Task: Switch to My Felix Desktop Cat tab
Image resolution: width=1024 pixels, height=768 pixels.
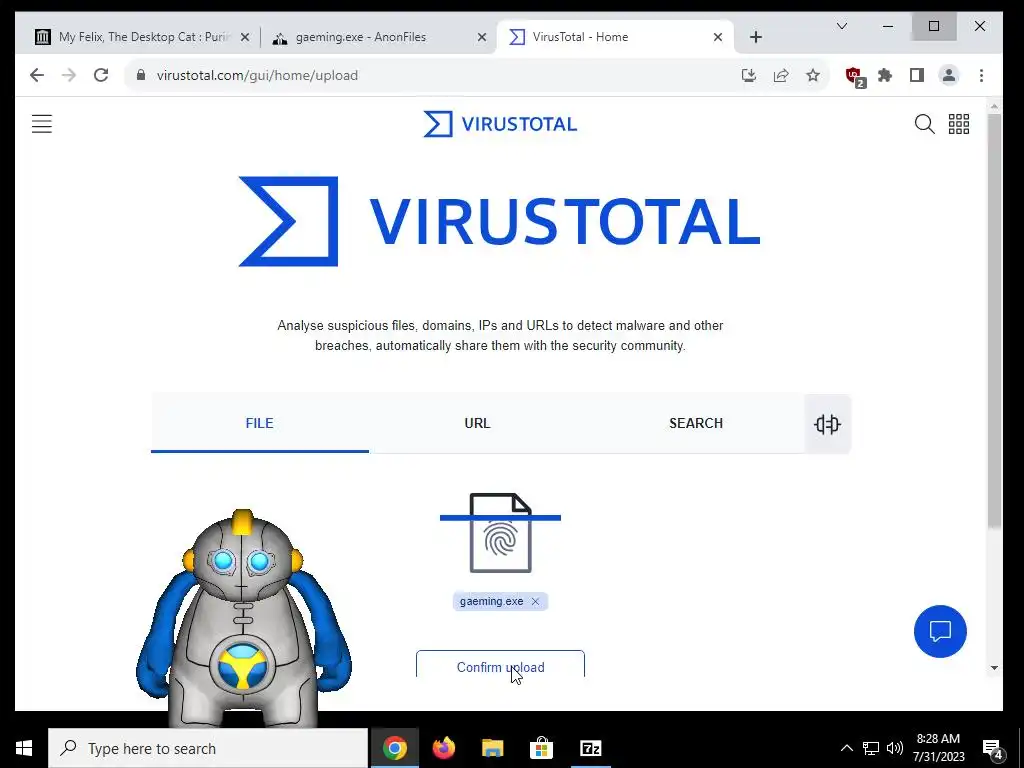Action: (142, 37)
